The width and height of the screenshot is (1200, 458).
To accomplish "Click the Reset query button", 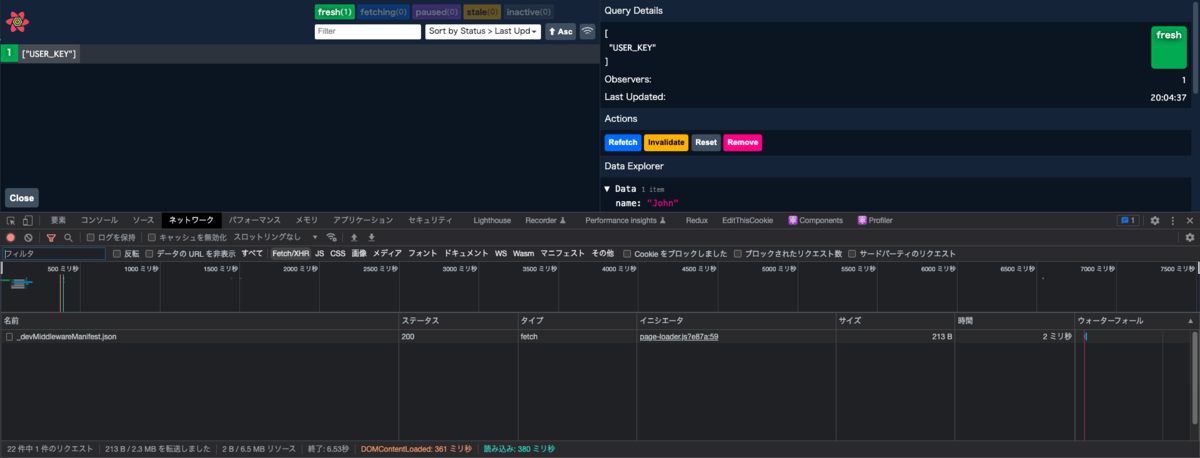I will [x=706, y=143].
